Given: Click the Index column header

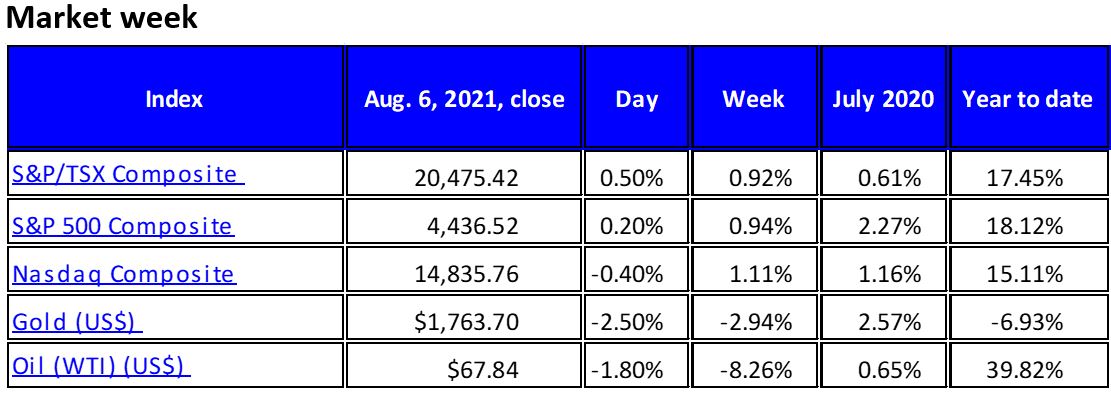Looking at the screenshot, I should click(x=174, y=98).
